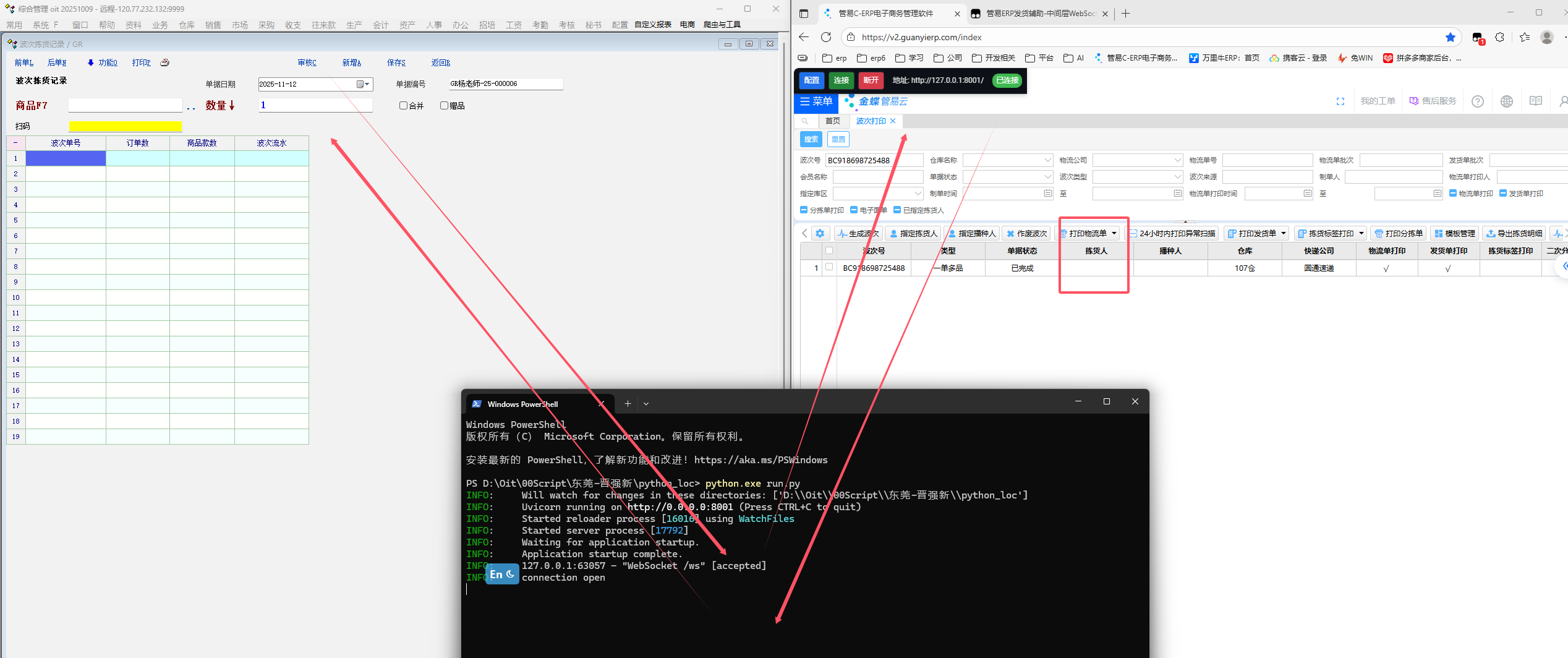This screenshot has width=1568, height=658.
Task: Enable the 合并 checkbox
Action: [403, 106]
